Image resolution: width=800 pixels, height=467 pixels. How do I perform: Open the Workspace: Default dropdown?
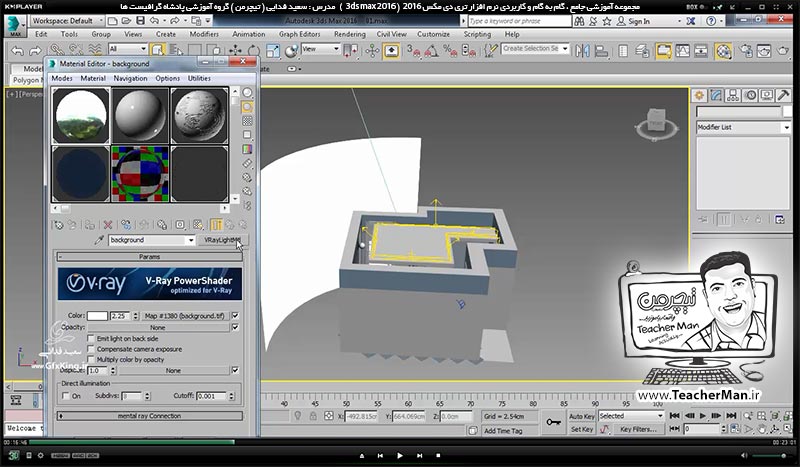67,21
